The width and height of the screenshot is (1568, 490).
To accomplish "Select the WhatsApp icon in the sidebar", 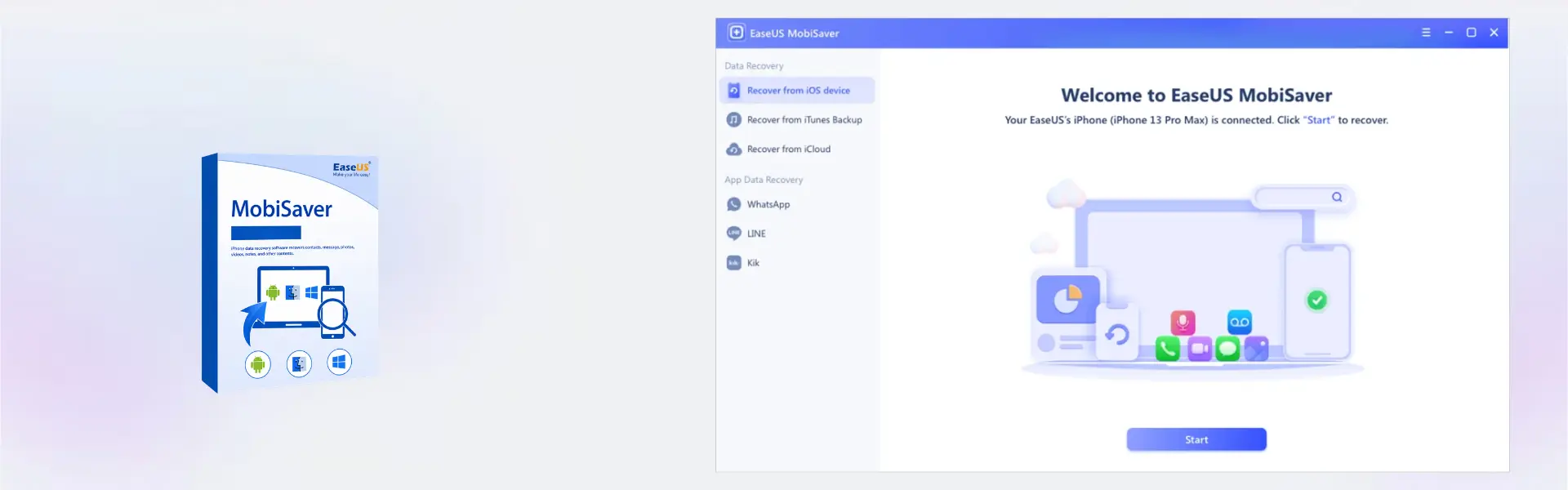I will pyautogui.click(x=734, y=204).
